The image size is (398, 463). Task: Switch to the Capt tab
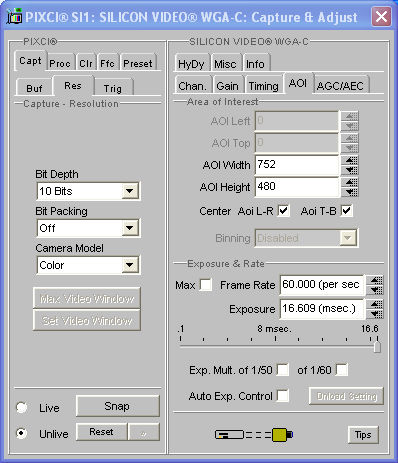(x=30, y=61)
